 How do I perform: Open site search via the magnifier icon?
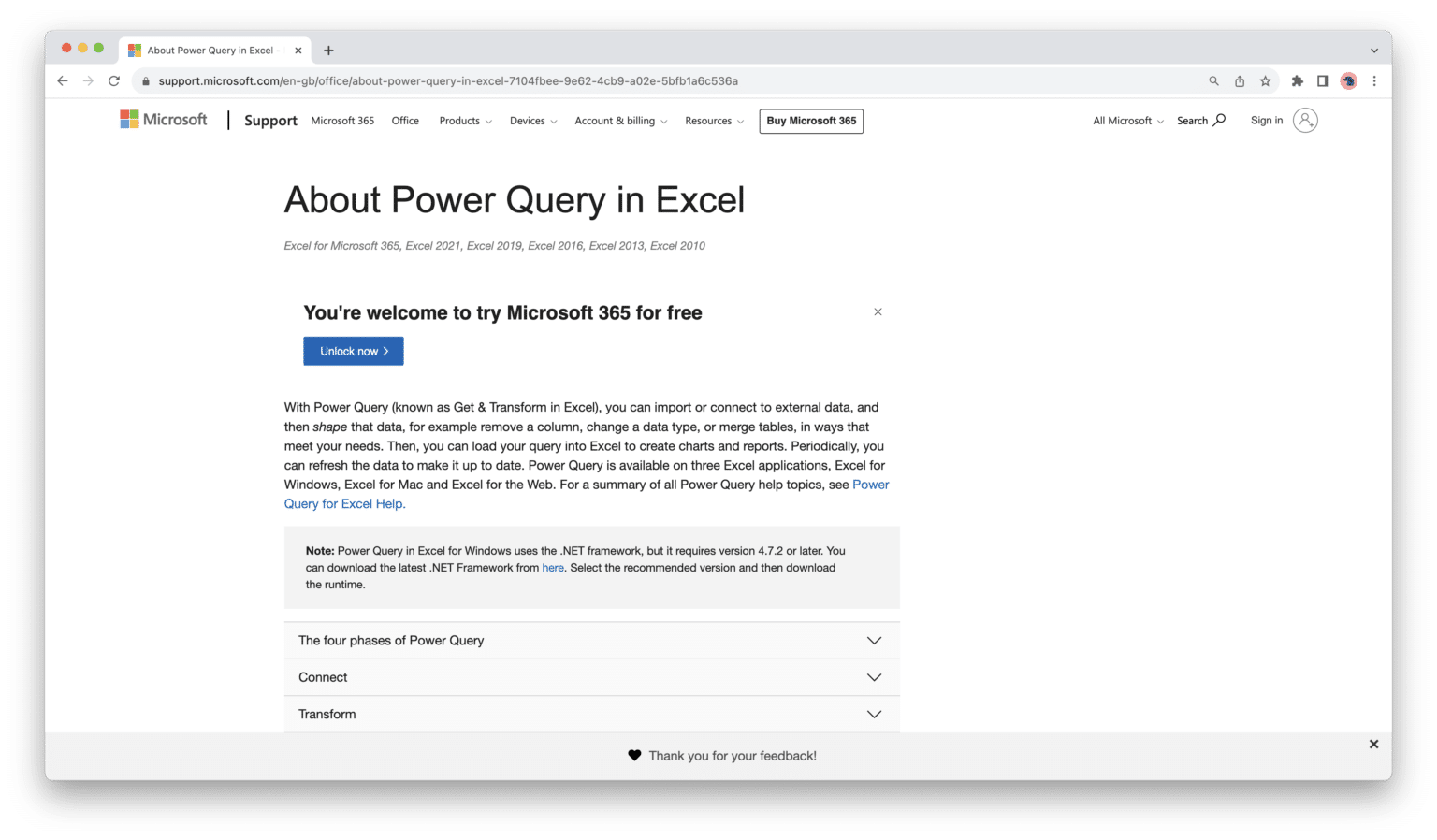point(1218,120)
